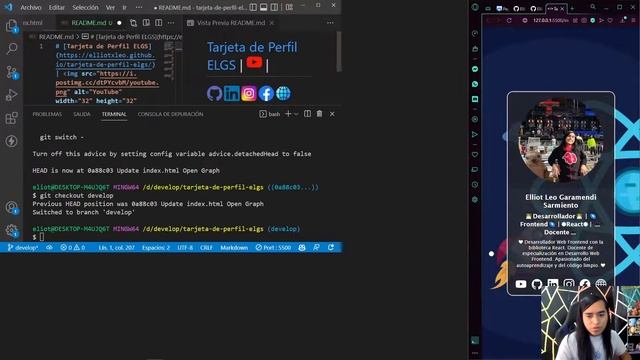The width and height of the screenshot is (640, 360).
Task: Open the Accounts icon in activity bar
Action: tap(11, 207)
